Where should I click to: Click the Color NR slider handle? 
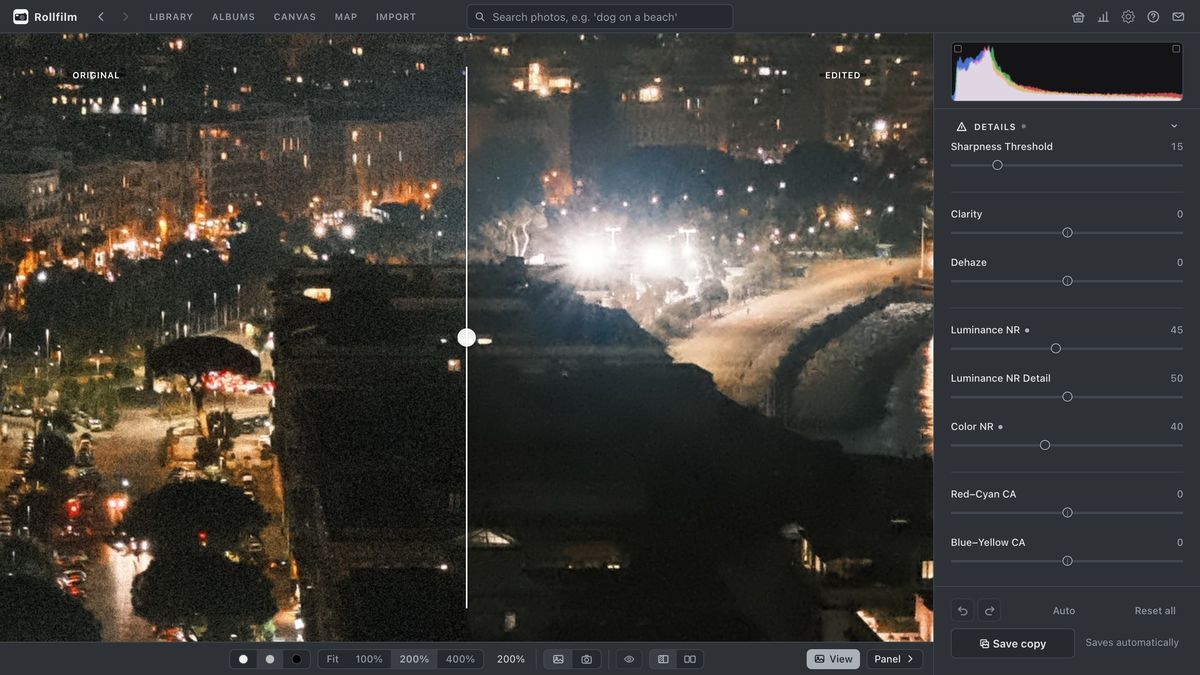[1044, 445]
